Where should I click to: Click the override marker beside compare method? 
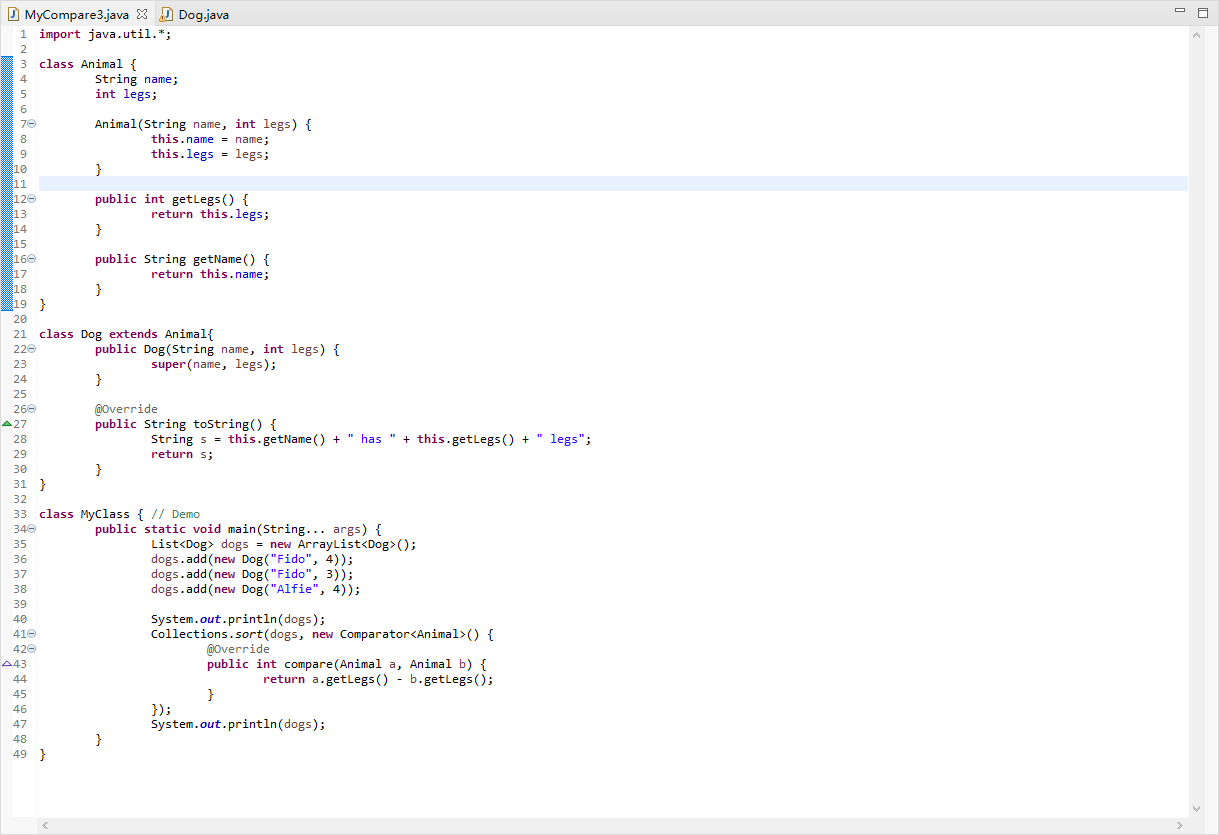point(8,663)
